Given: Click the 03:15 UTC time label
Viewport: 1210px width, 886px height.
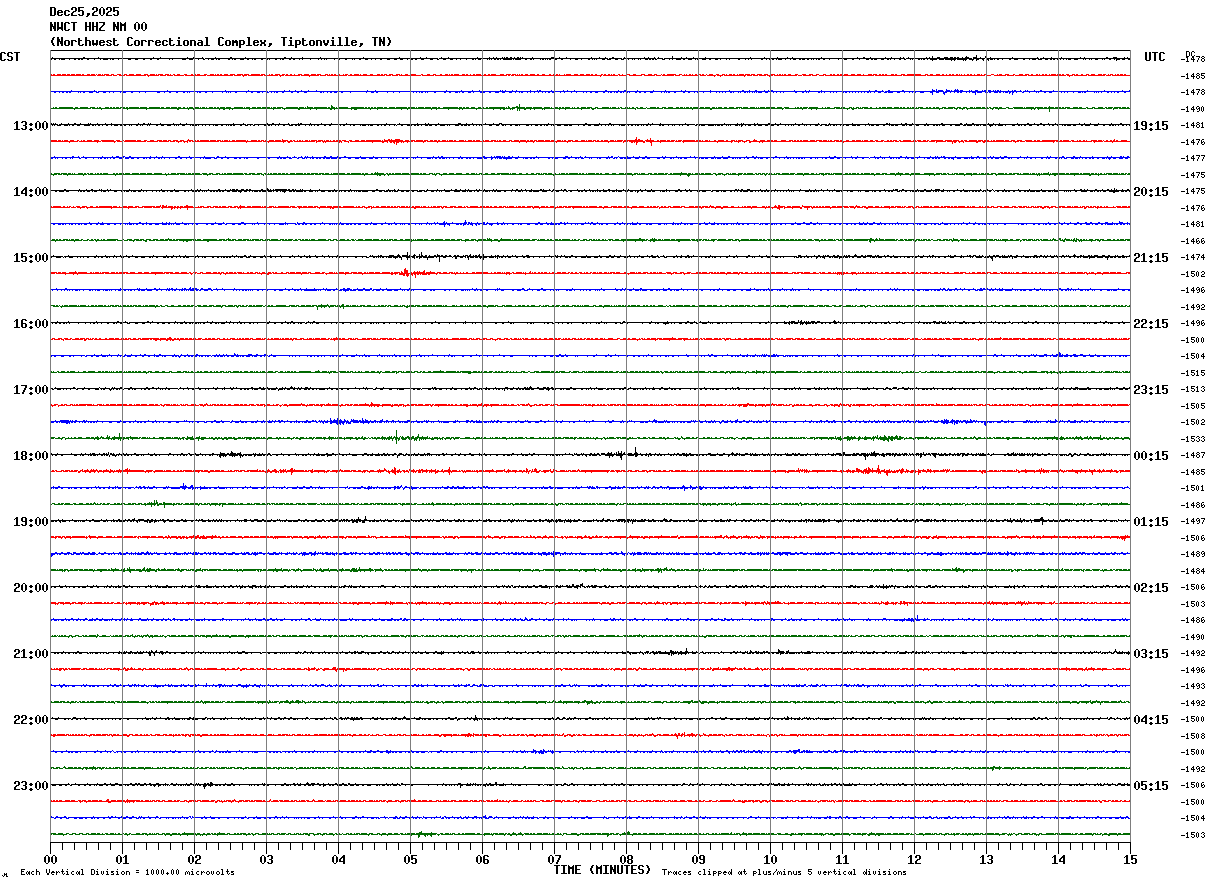Looking at the screenshot, I should [x=1151, y=654].
